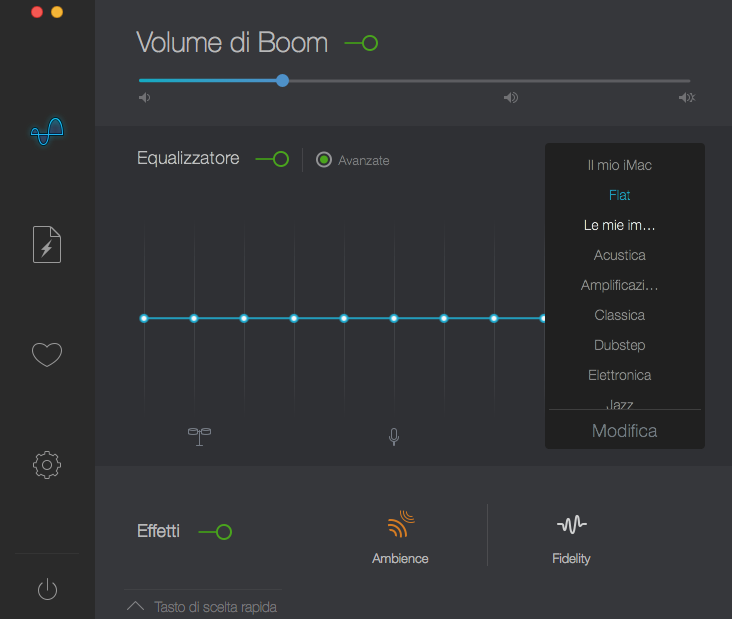Choose the Il mio iMac preset
The height and width of the screenshot is (619, 732).
coord(619,165)
